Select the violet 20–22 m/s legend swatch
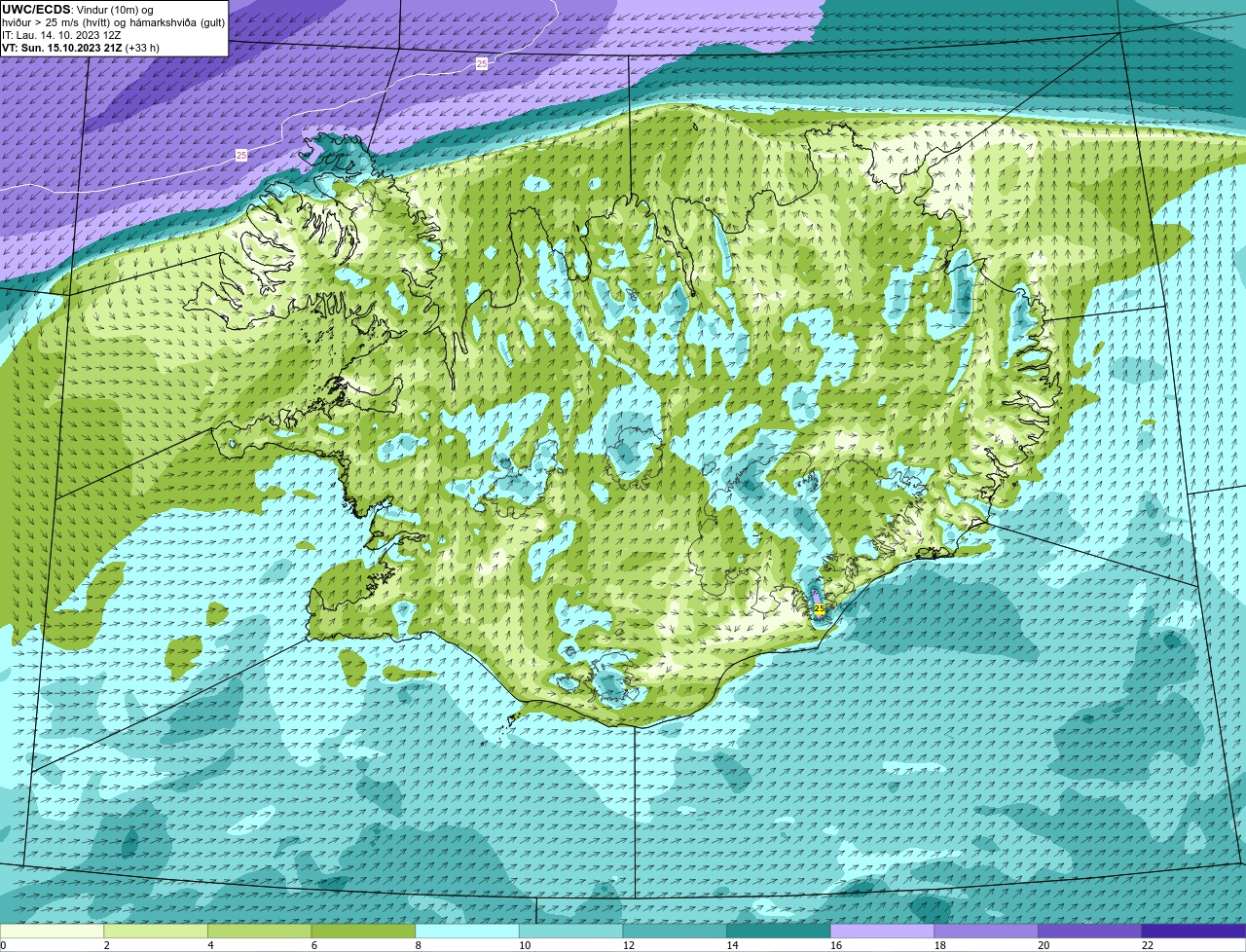 [x=1089, y=931]
